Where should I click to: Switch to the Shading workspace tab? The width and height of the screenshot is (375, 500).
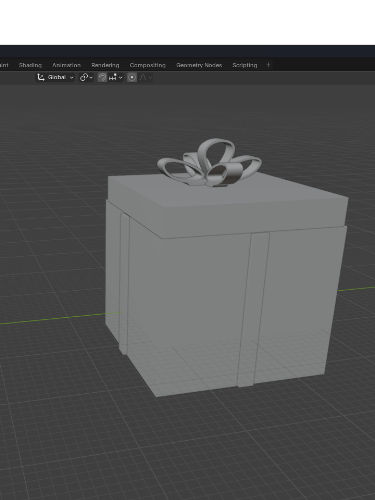pos(30,65)
